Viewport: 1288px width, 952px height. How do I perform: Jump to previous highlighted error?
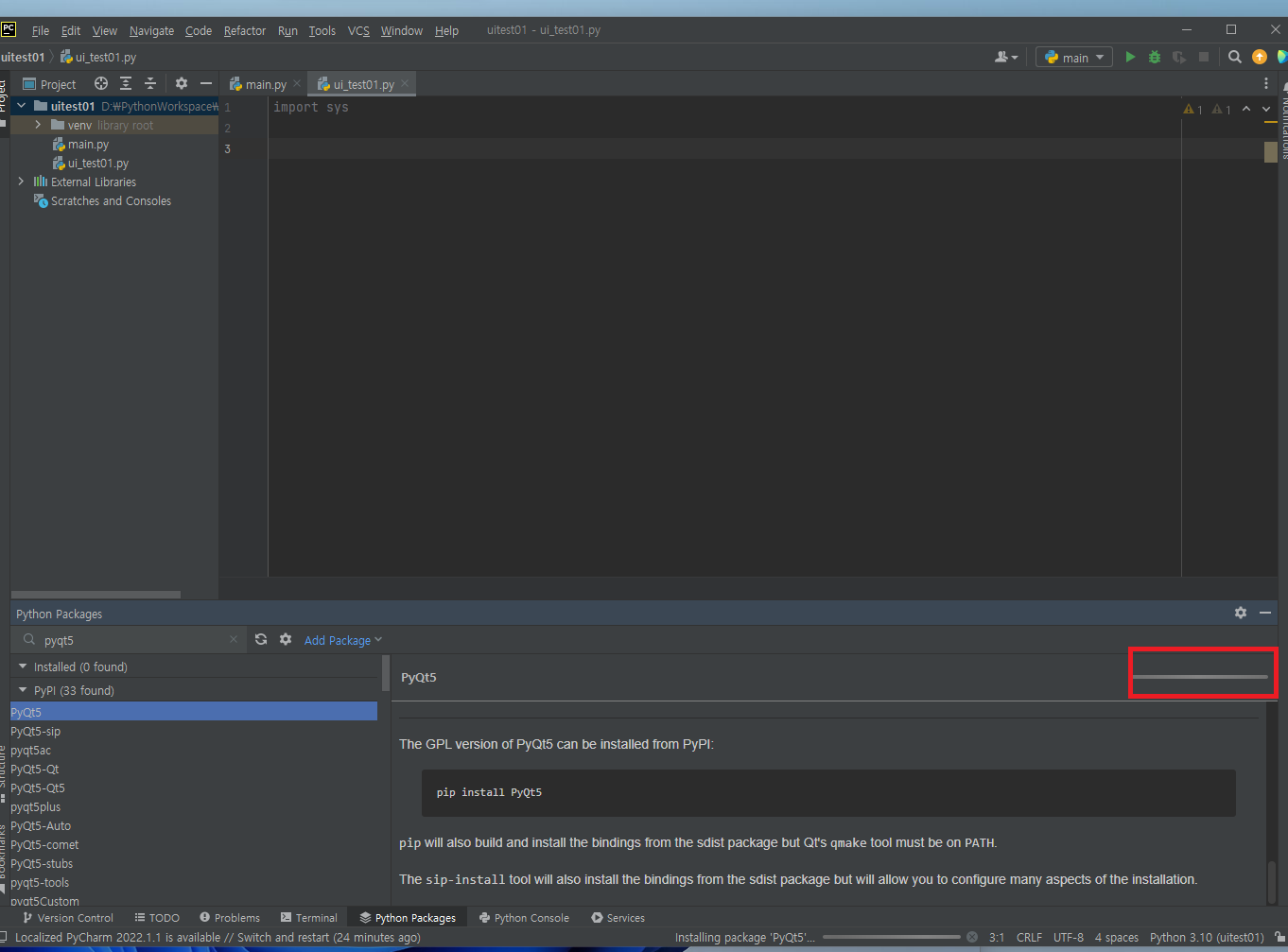pos(1246,109)
